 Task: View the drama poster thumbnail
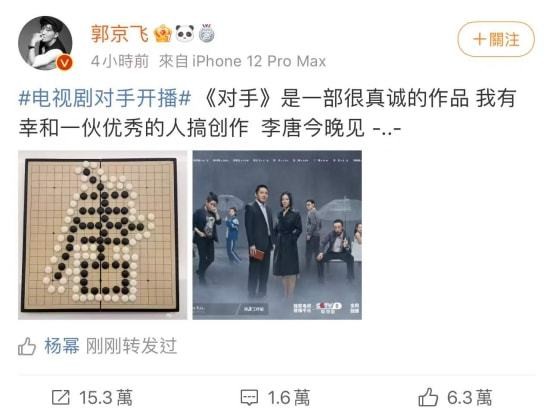pos(277,235)
